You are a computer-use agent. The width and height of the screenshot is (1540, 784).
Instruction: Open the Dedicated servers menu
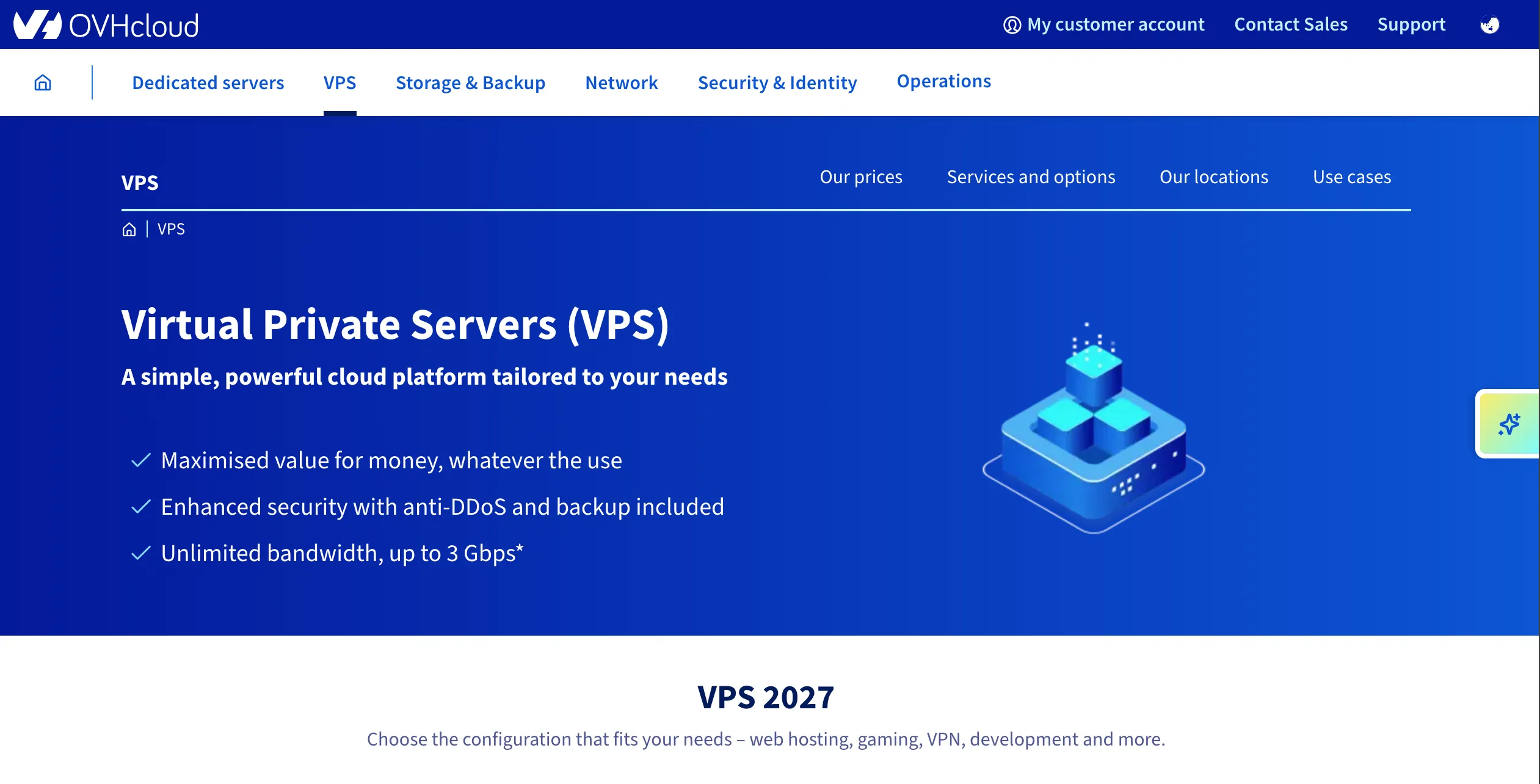click(208, 82)
